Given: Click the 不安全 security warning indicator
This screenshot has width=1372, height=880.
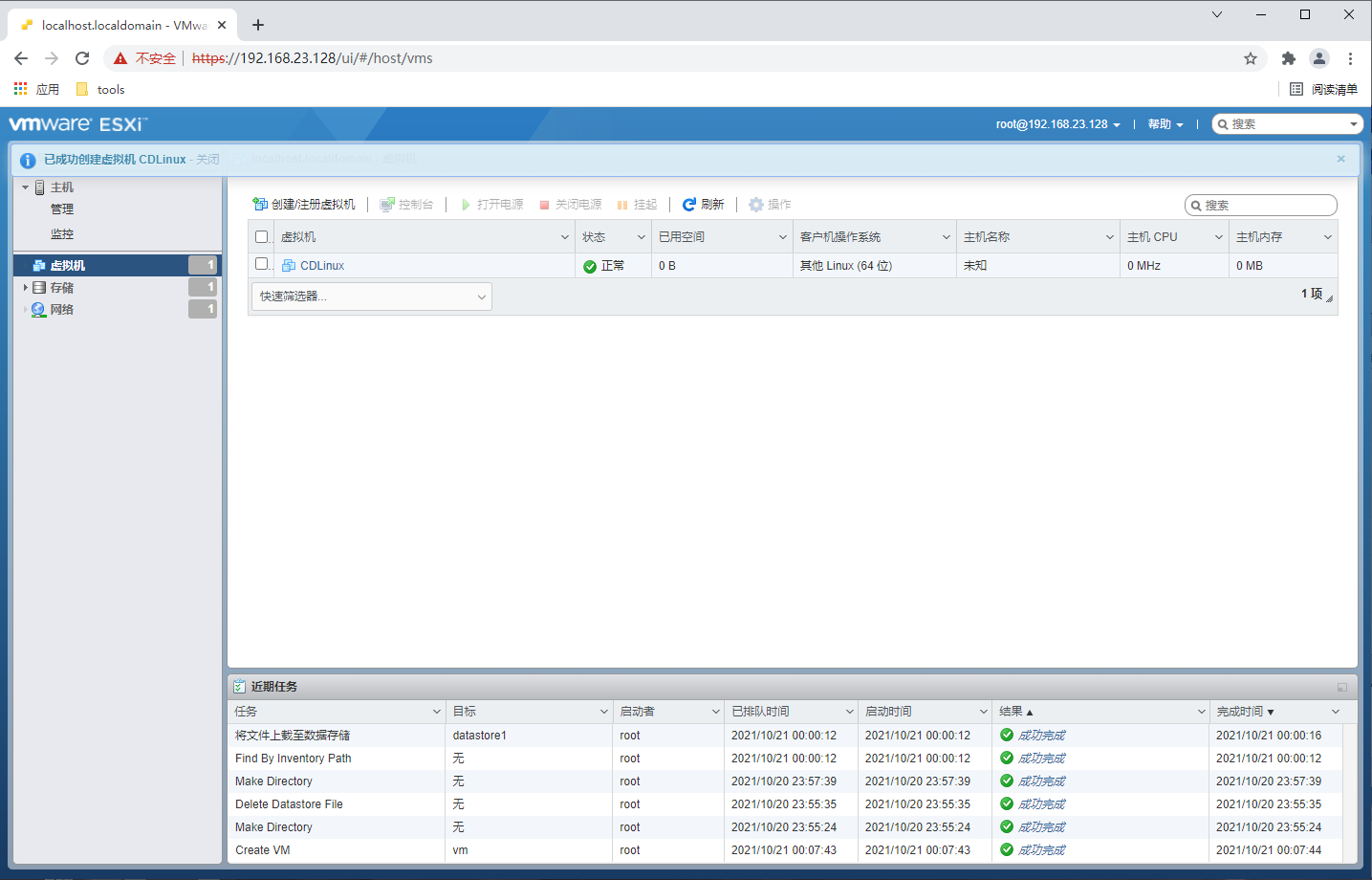Looking at the screenshot, I should 144,58.
